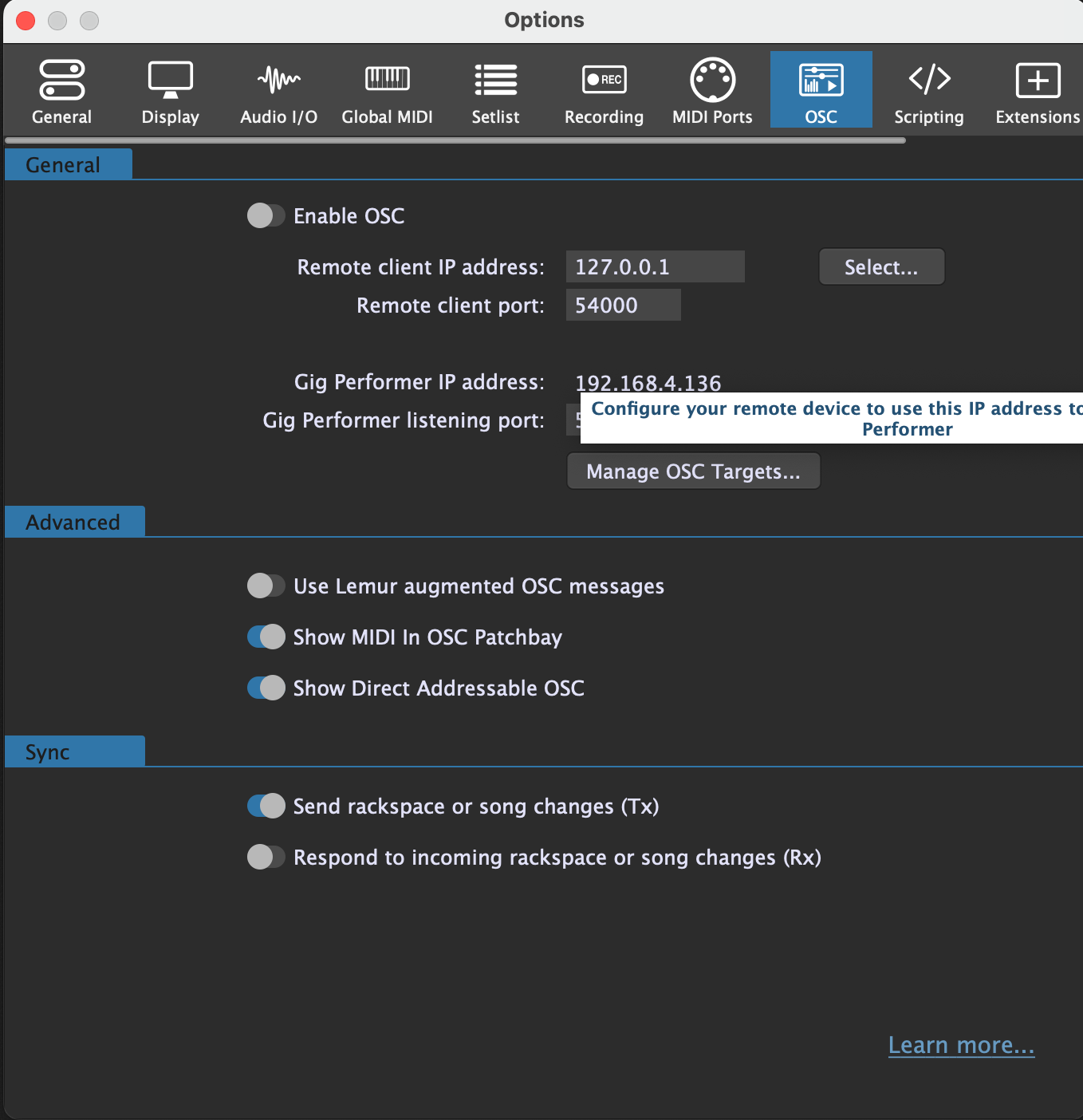Follow the Learn more... link
The image size is (1083, 1120).
click(x=961, y=1045)
